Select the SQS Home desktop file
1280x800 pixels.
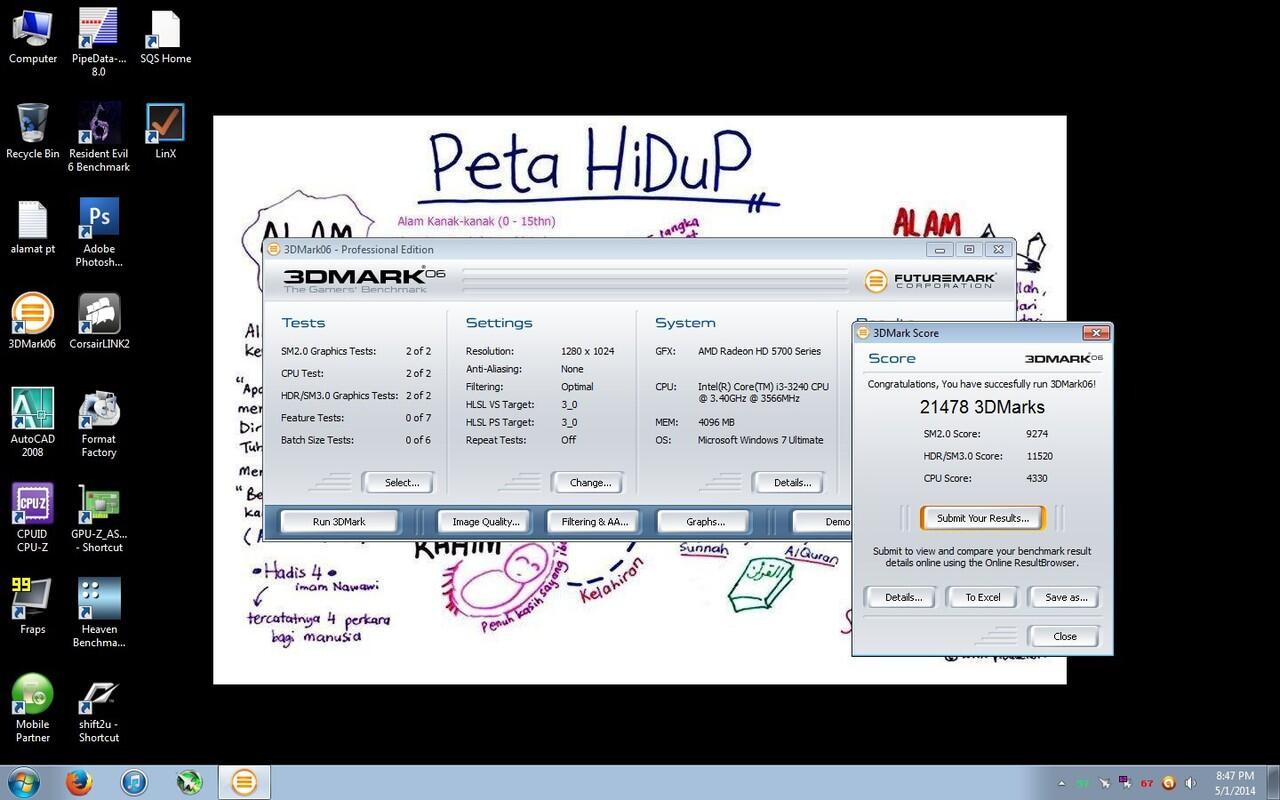(x=165, y=36)
